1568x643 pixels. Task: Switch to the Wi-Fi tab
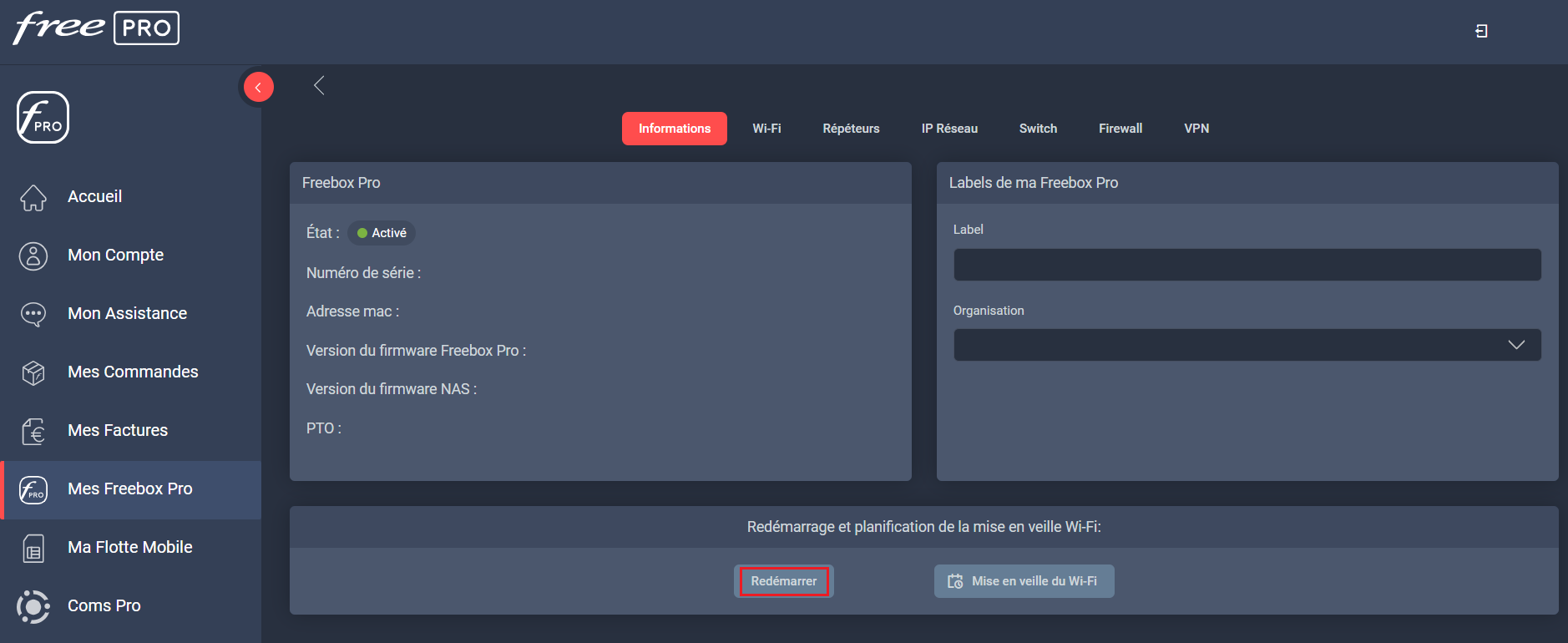click(x=766, y=129)
